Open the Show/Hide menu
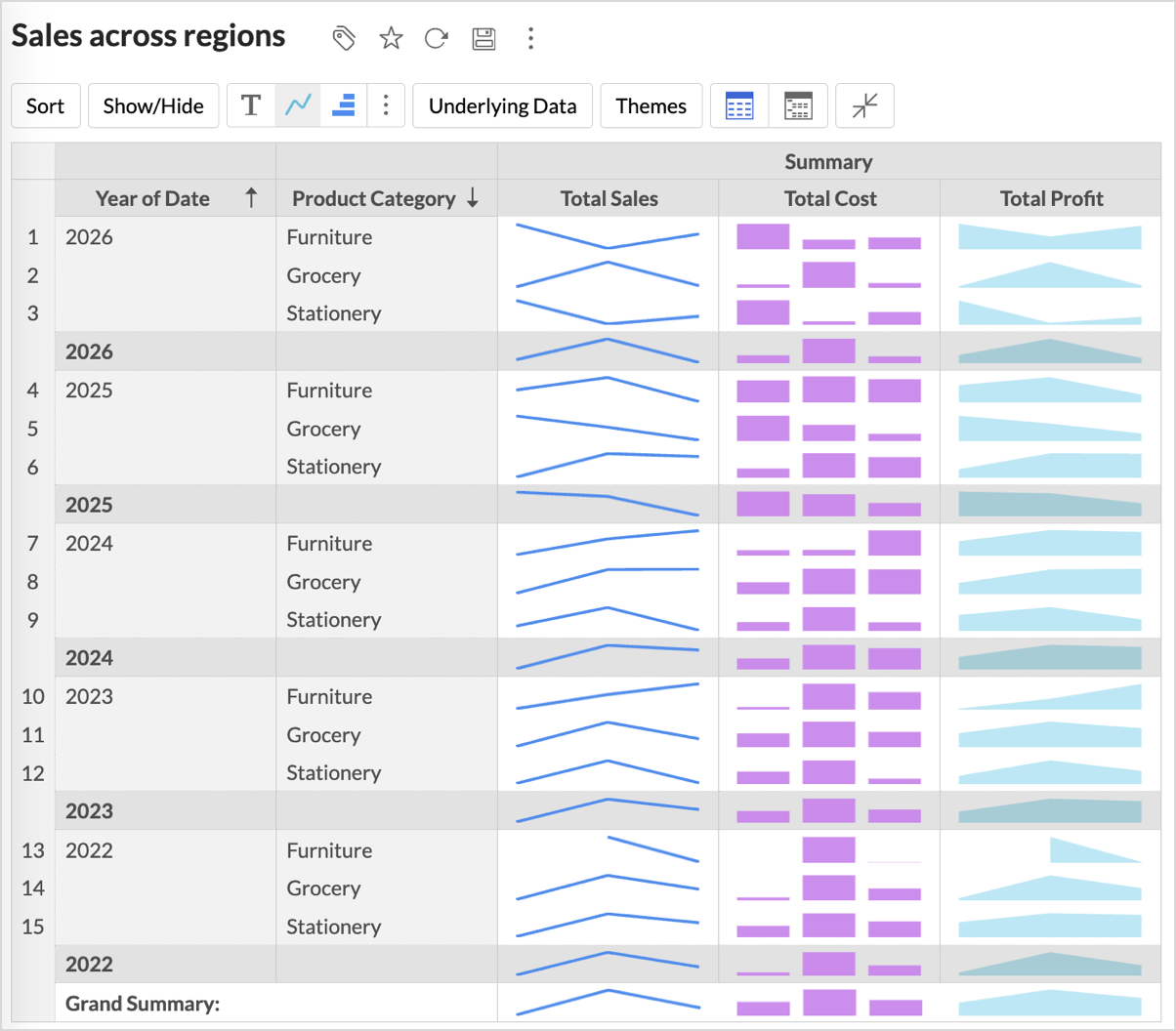Viewport: 1176px width, 1031px height. [x=153, y=105]
